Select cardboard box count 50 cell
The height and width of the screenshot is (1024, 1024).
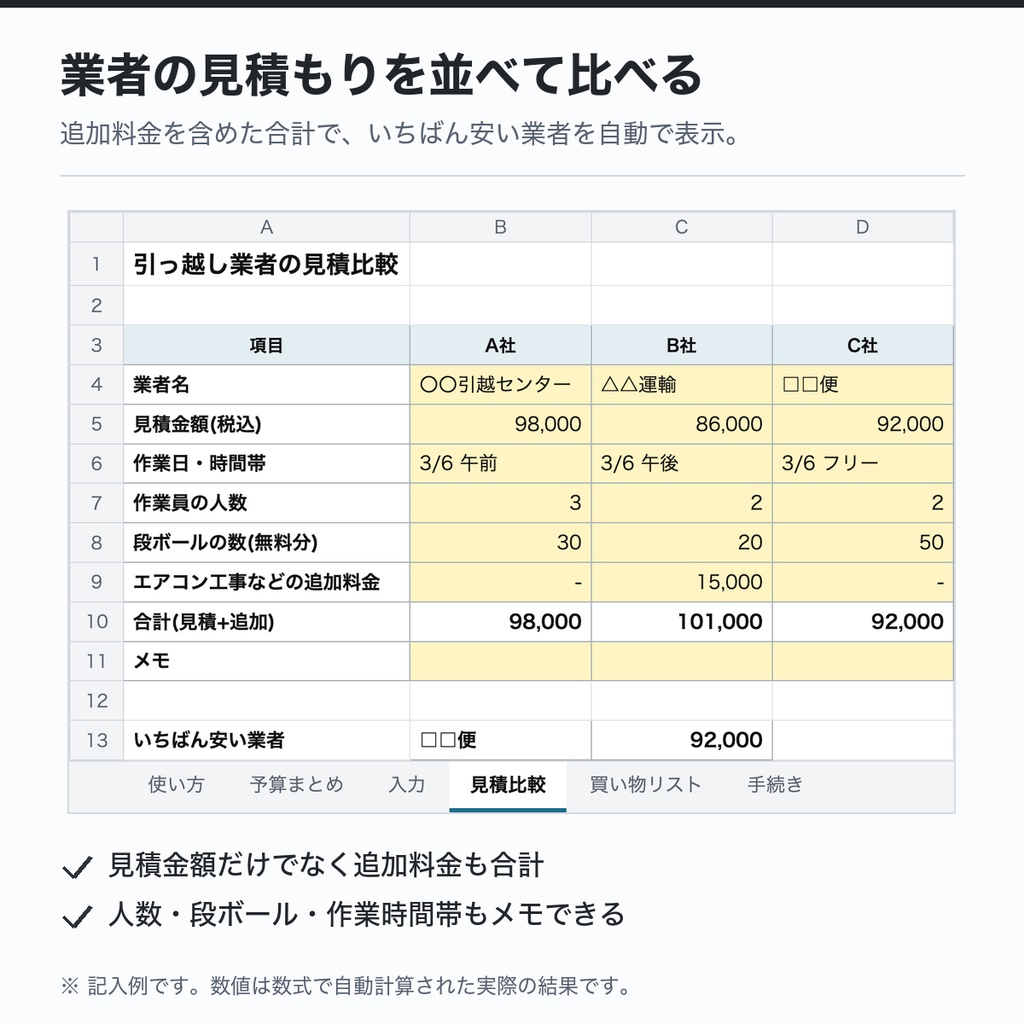[x=863, y=543]
